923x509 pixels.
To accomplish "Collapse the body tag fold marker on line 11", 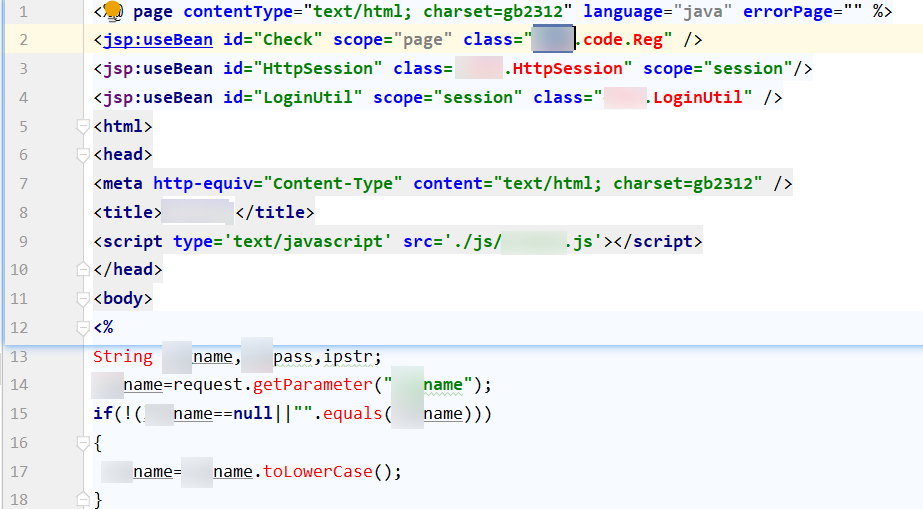I will [x=82, y=299].
